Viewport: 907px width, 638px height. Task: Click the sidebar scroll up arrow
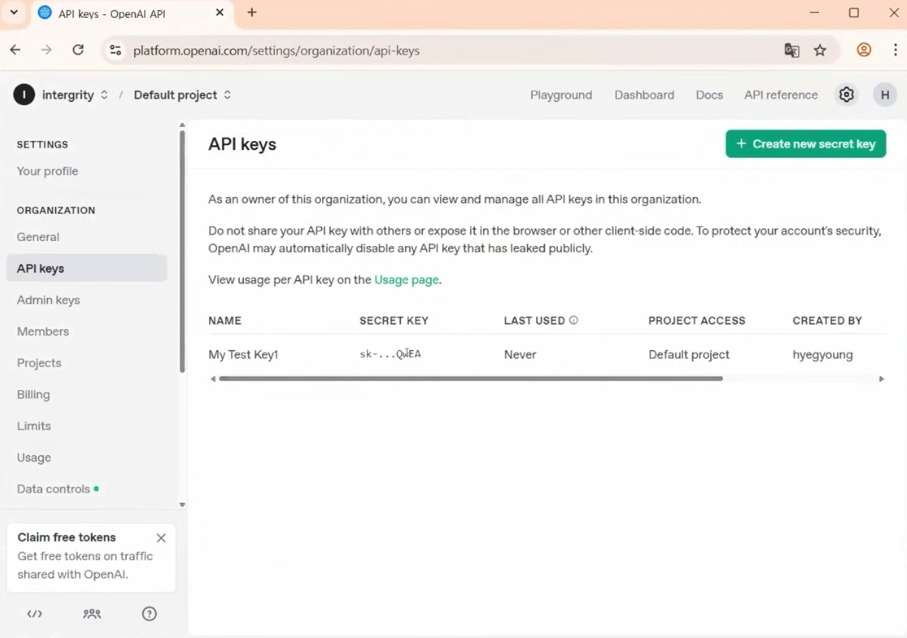pos(182,125)
